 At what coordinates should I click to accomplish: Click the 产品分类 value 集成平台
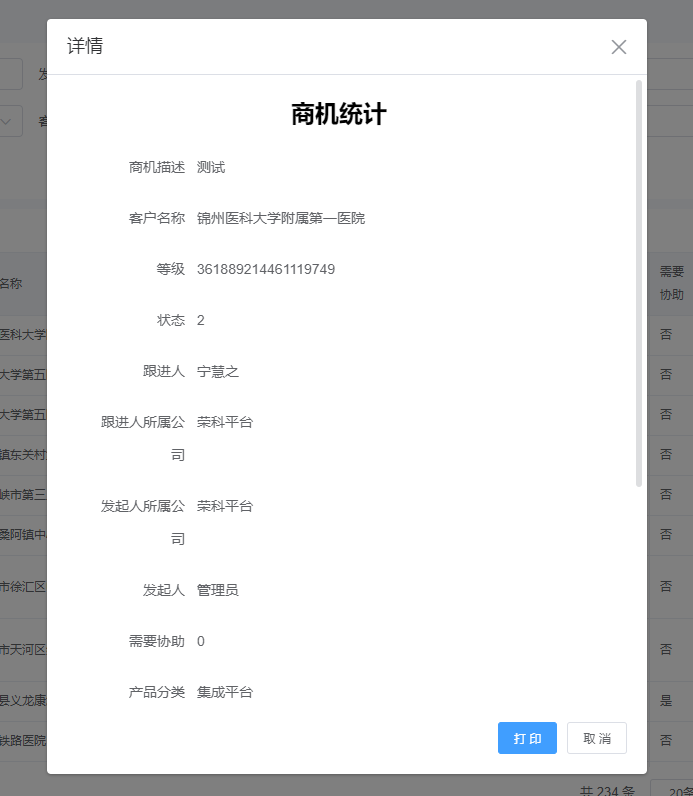(224, 692)
